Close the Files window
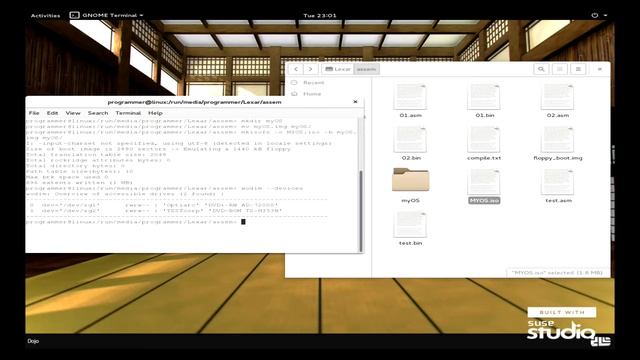This screenshot has height=360, width=640. pos(600,69)
